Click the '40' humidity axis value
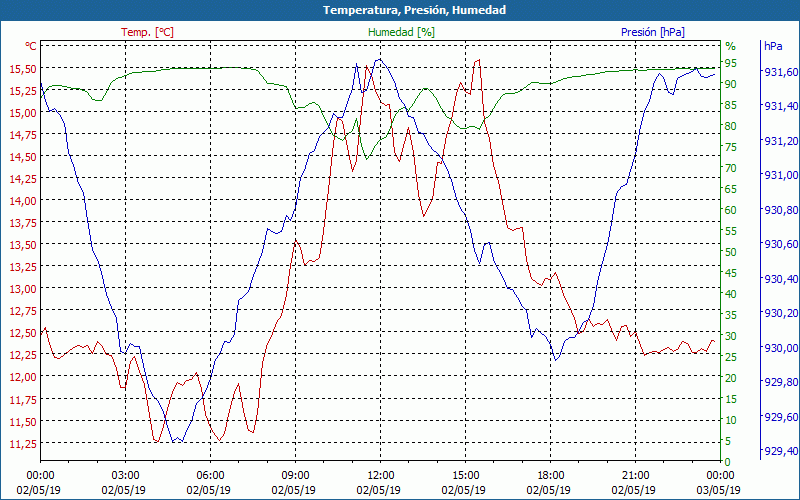800x500 pixels. coord(731,294)
